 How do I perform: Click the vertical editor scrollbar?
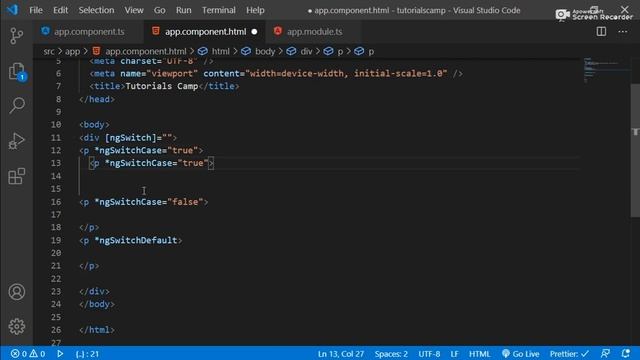click(635, 151)
